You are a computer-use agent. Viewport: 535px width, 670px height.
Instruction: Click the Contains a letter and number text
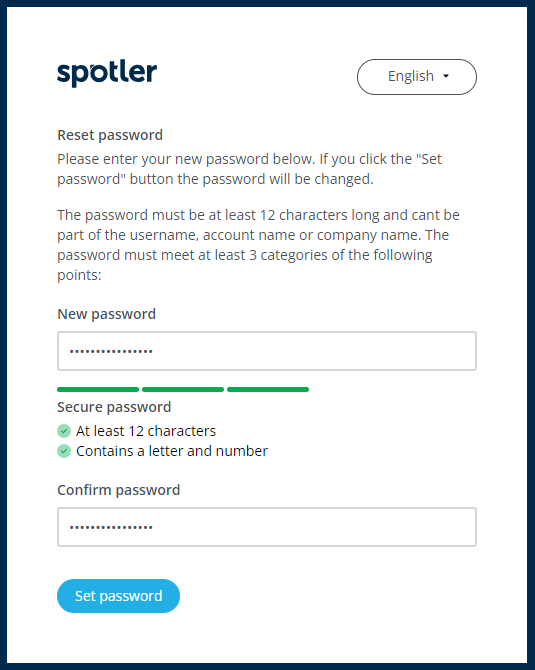[x=172, y=451]
